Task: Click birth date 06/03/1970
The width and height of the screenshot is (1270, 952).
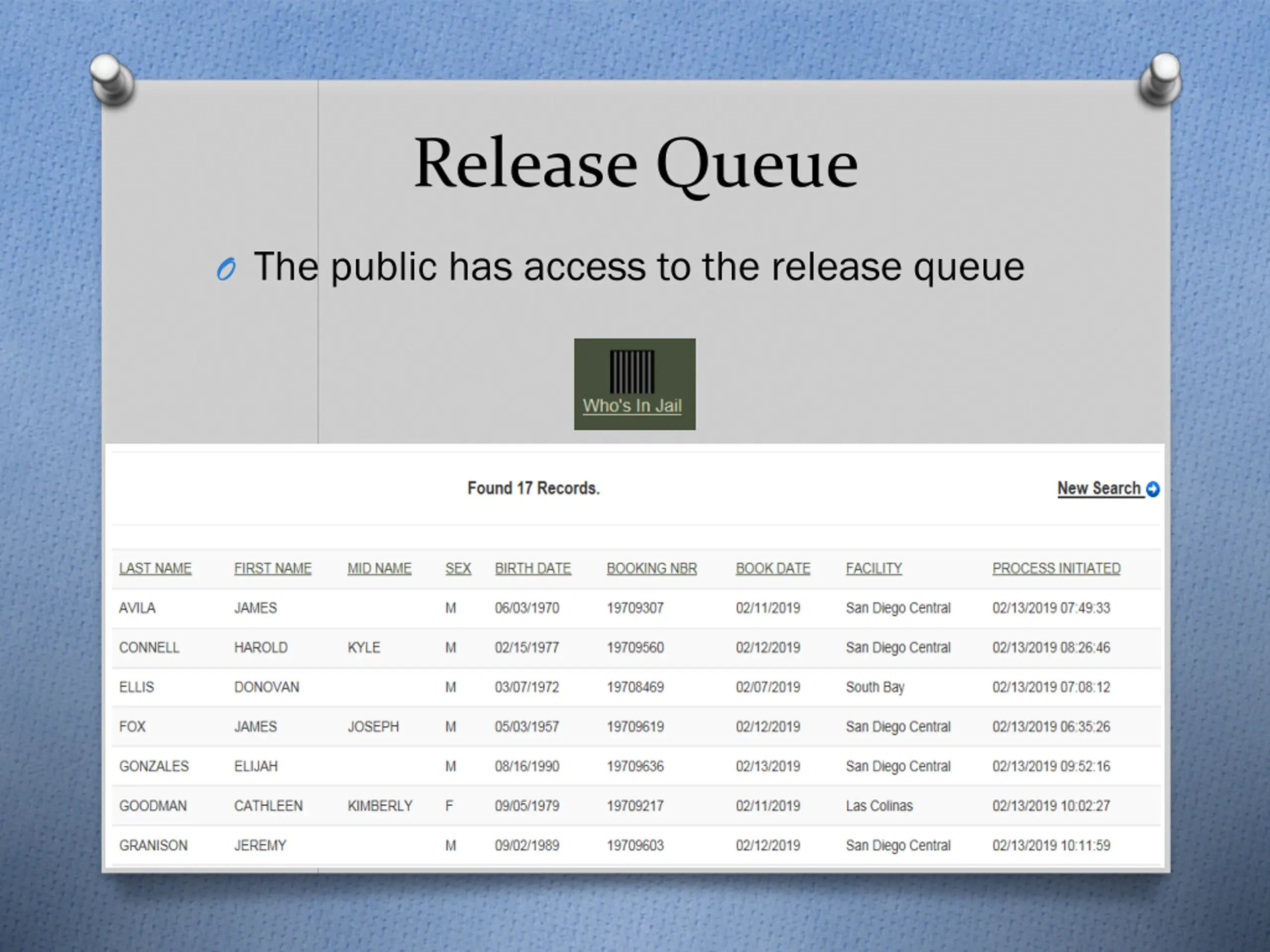Action: click(527, 608)
